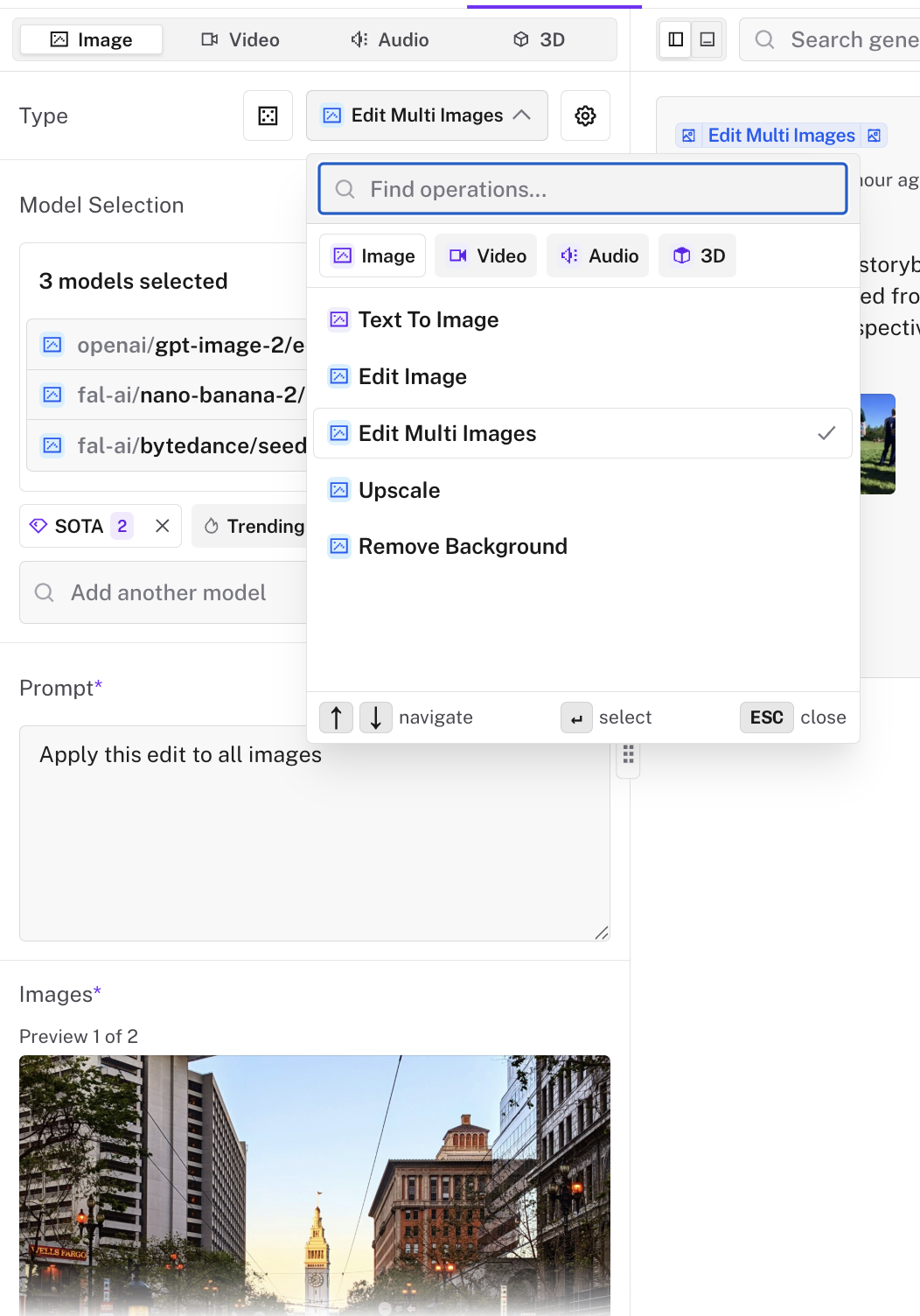Click the Preview 1 of 2 label
The image size is (920, 1316).
pyautogui.click(x=79, y=1036)
